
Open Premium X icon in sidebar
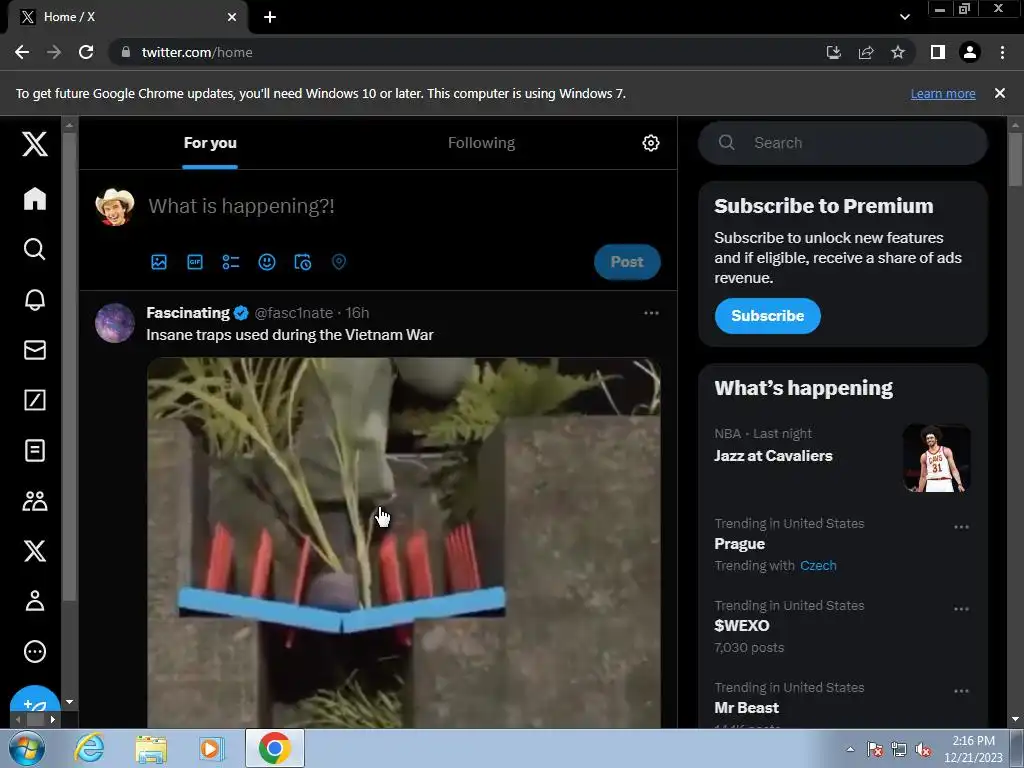[35, 551]
